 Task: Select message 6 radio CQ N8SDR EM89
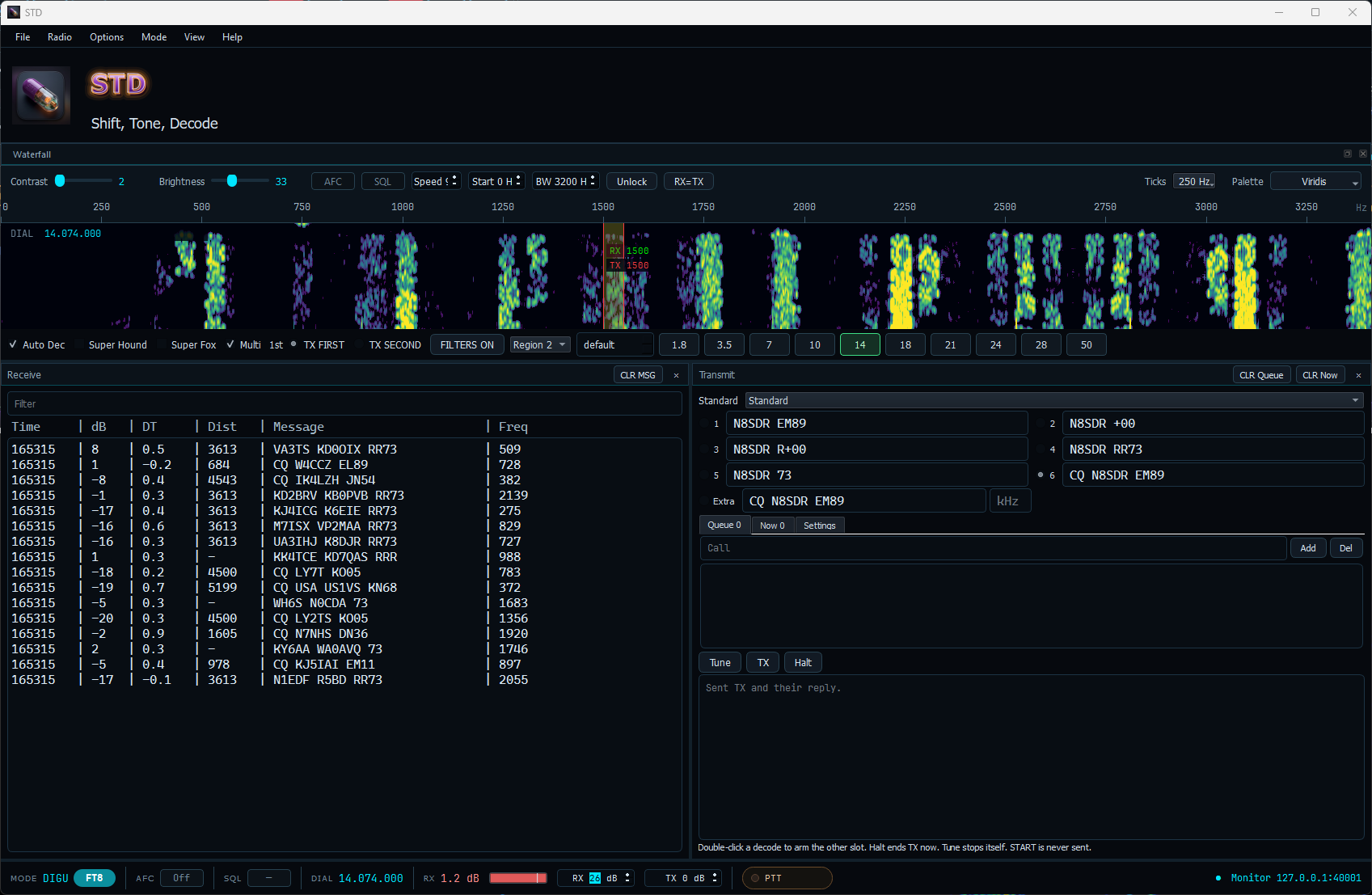(1041, 475)
